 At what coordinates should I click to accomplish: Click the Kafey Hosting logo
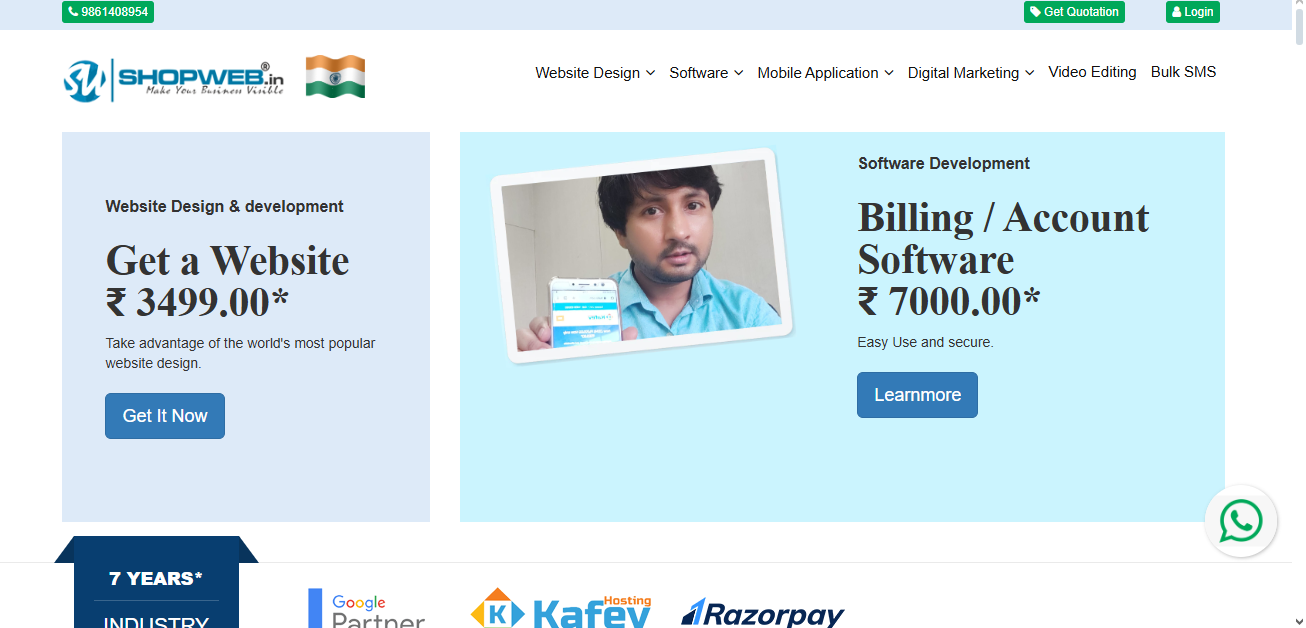[x=561, y=608]
